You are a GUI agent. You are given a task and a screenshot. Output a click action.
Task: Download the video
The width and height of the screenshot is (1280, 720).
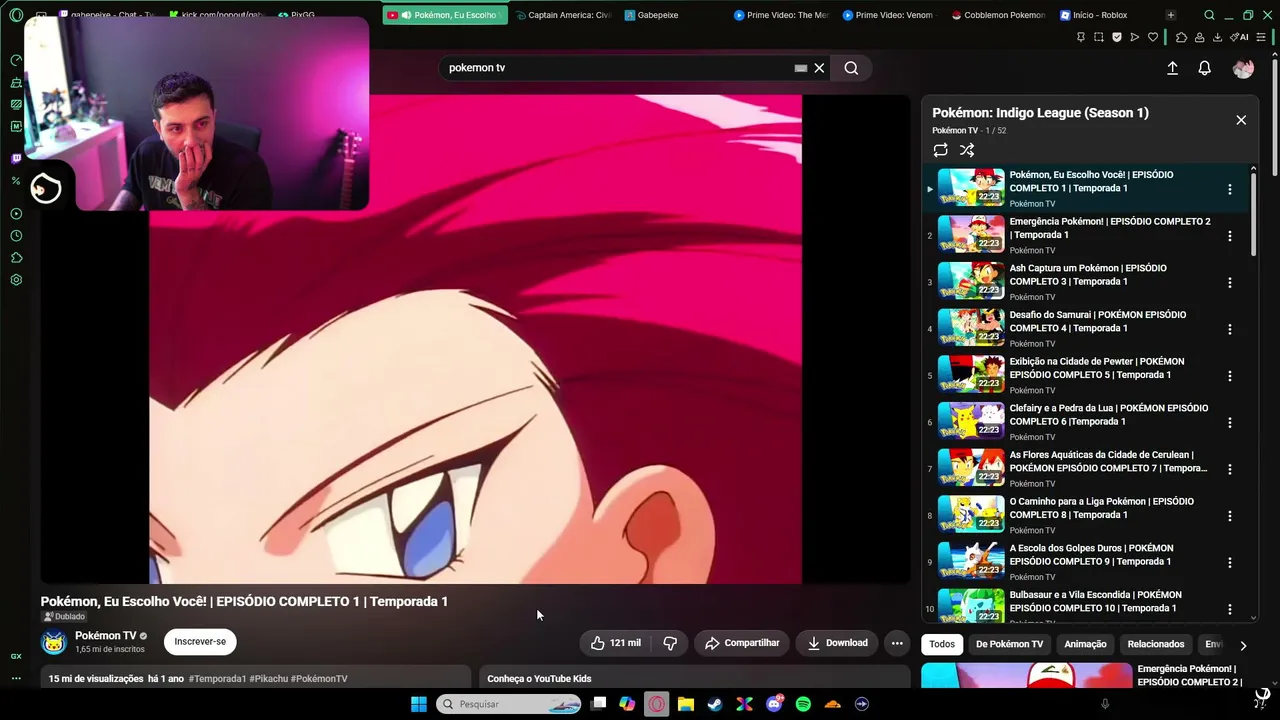point(838,643)
